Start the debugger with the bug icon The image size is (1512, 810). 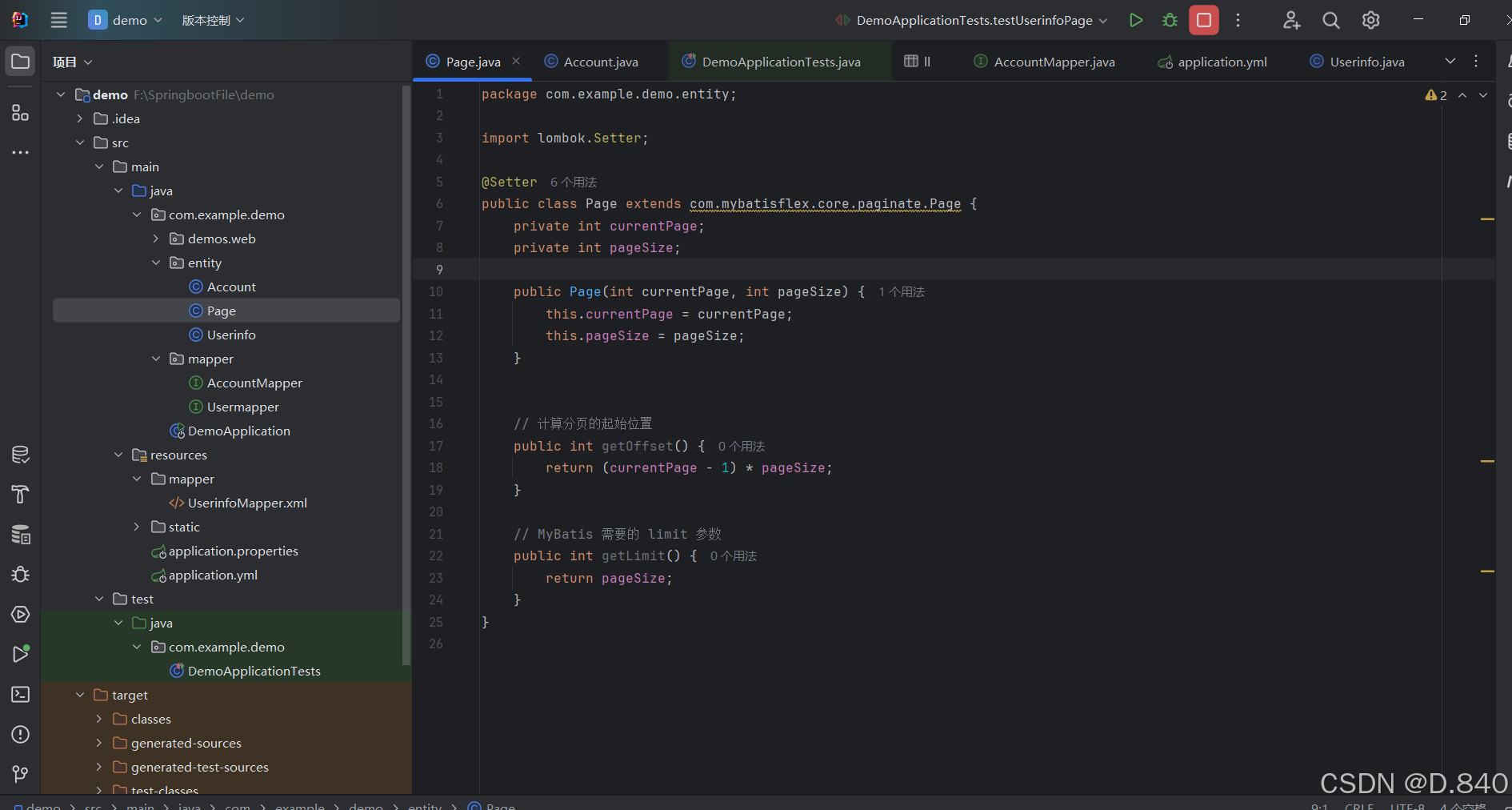pos(1169,20)
